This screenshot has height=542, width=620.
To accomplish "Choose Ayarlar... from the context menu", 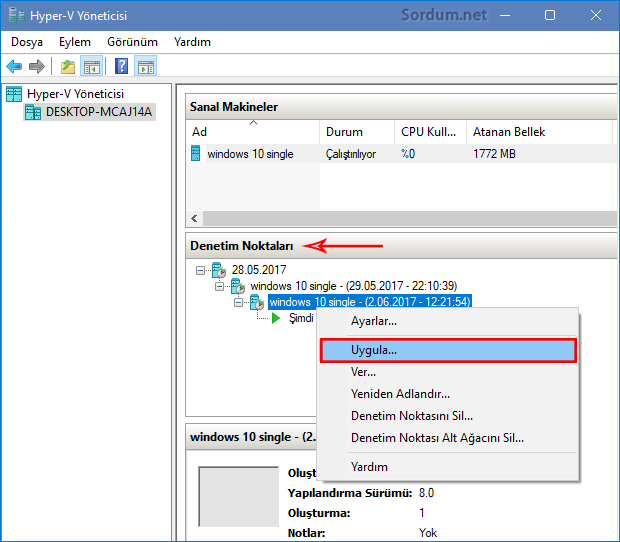I will [448, 321].
